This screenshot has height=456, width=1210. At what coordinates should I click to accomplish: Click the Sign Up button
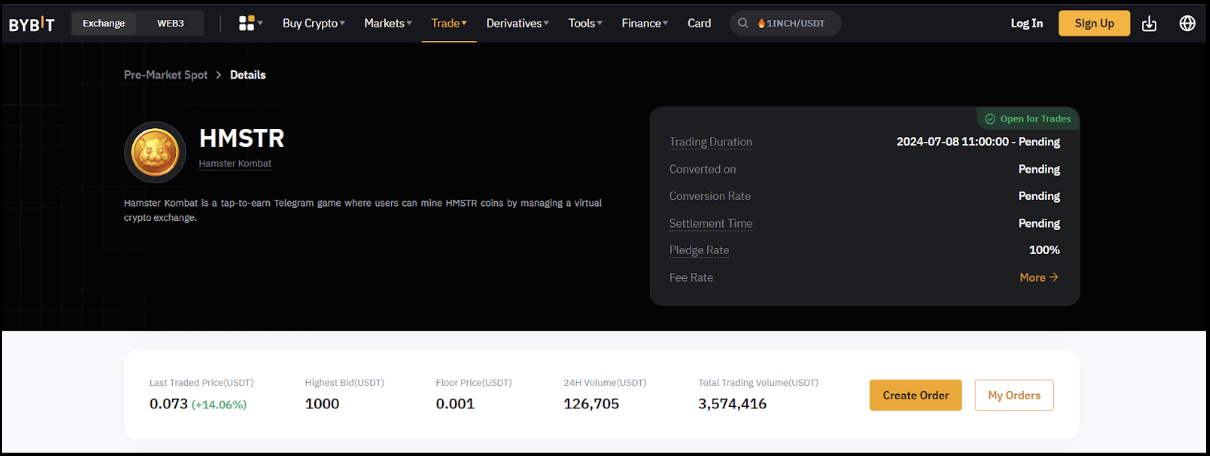point(1093,23)
